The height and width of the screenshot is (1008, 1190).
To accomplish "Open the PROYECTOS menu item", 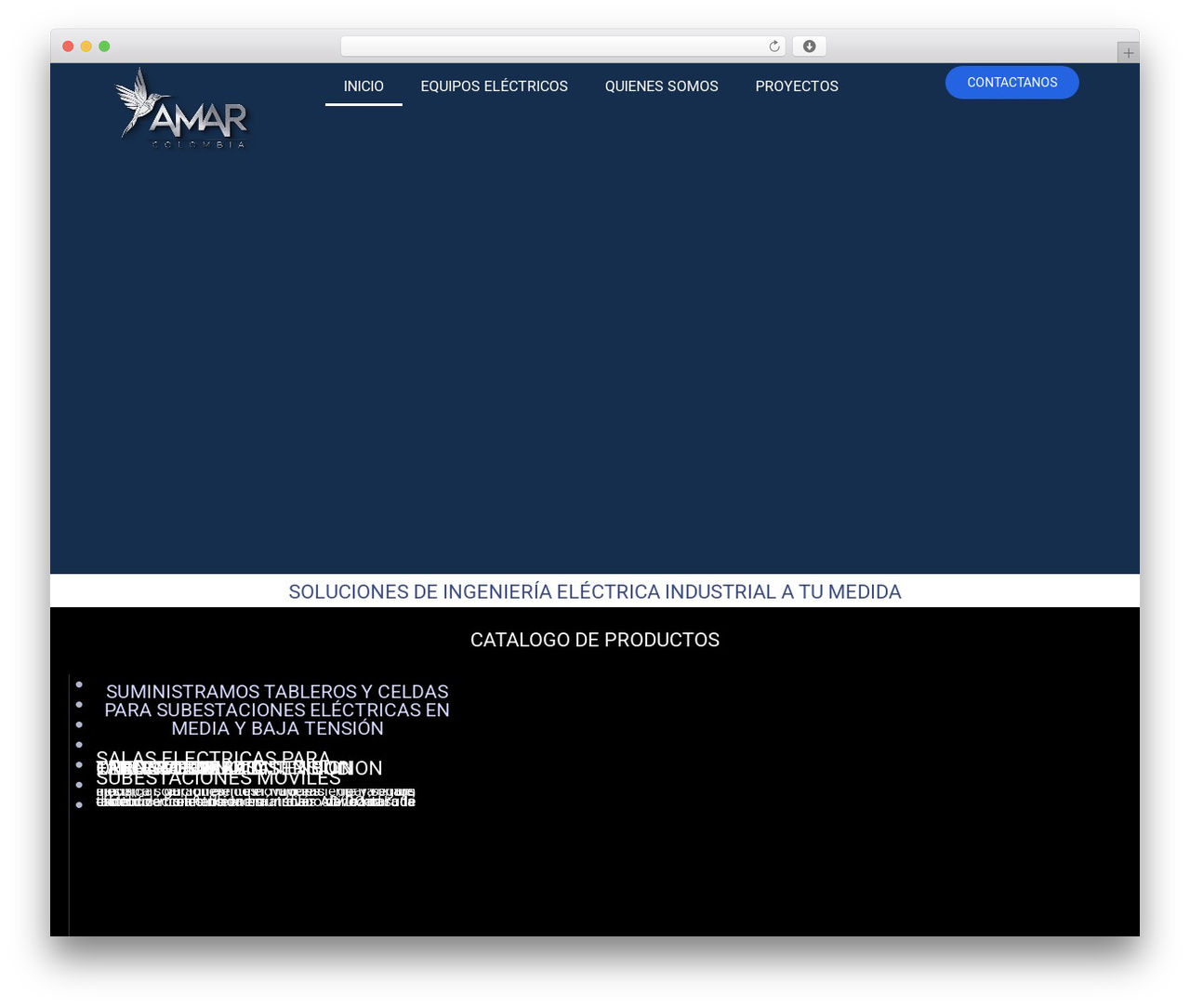I will pyautogui.click(x=797, y=86).
